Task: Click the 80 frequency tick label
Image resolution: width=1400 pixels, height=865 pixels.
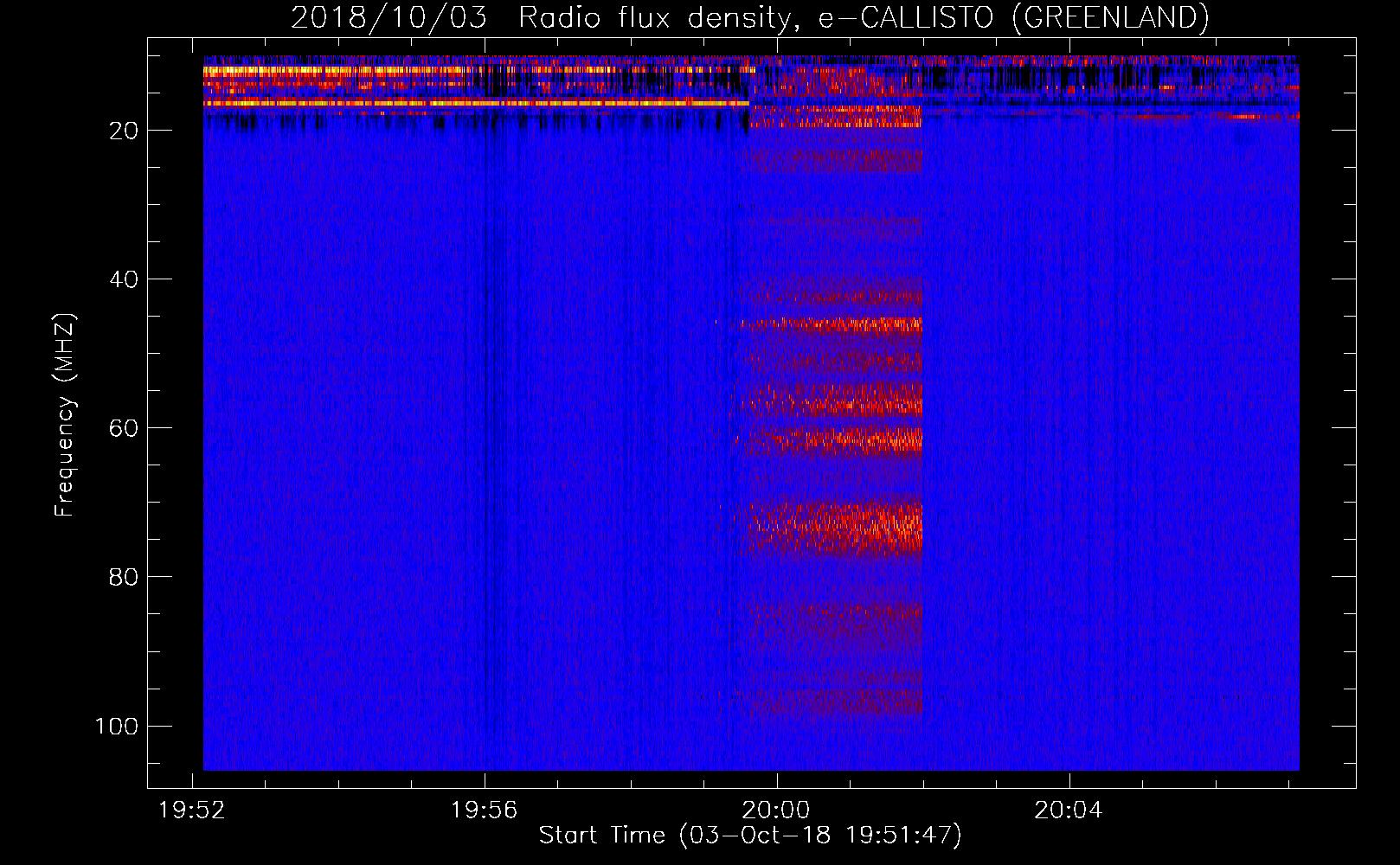Action: [x=124, y=577]
